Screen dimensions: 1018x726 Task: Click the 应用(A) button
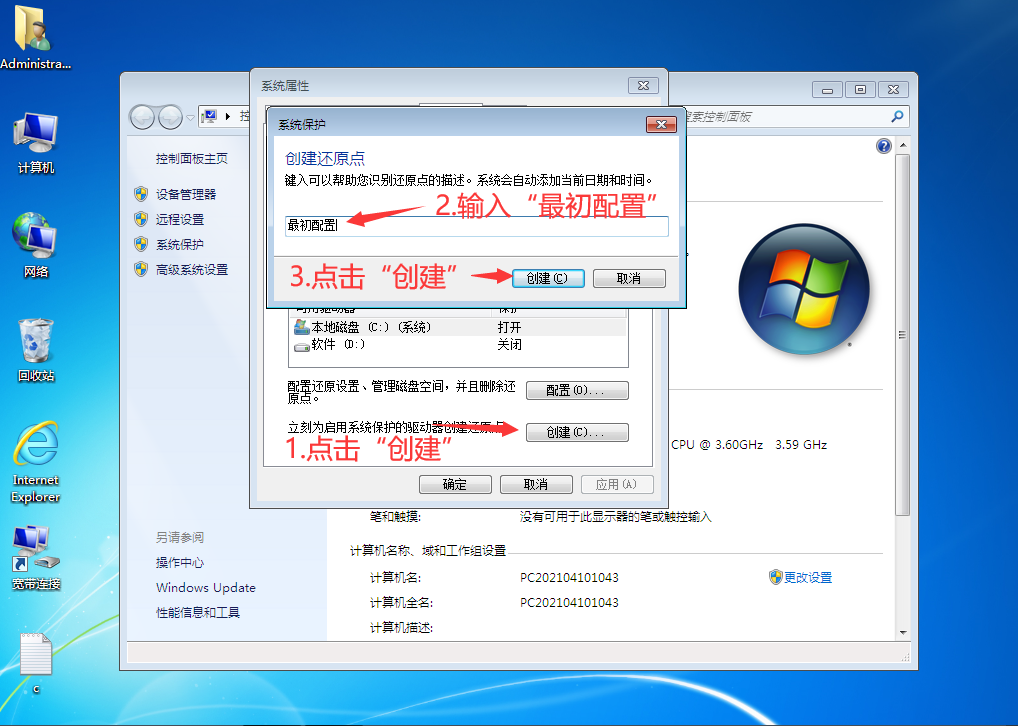point(617,484)
